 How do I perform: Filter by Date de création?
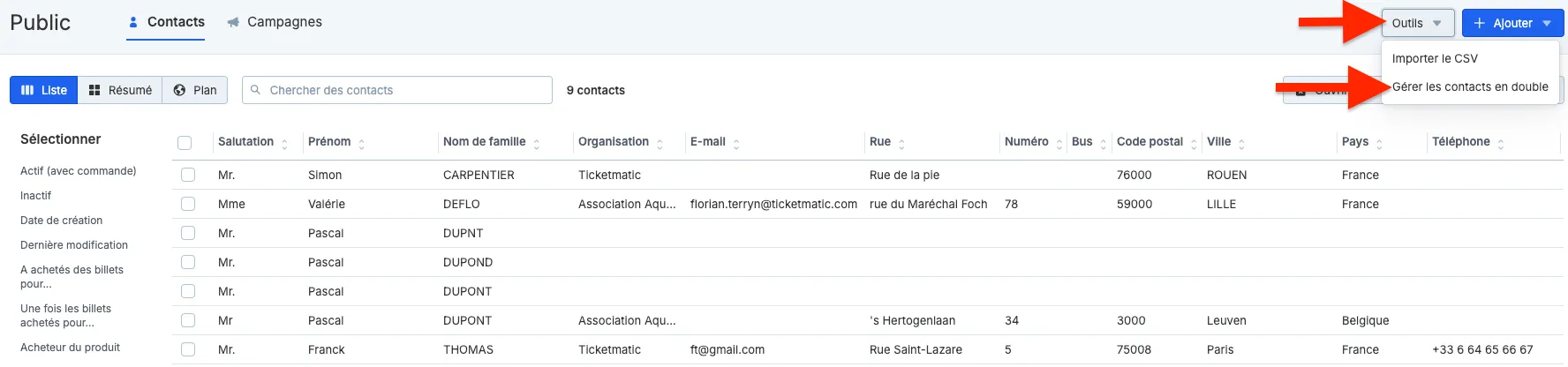click(x=62, y=221)
